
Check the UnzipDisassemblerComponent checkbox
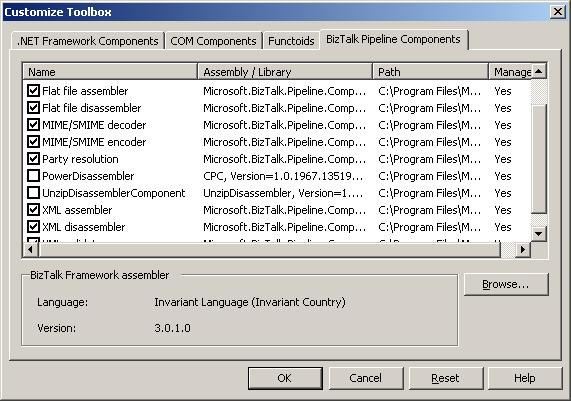[x=34, y=193]
